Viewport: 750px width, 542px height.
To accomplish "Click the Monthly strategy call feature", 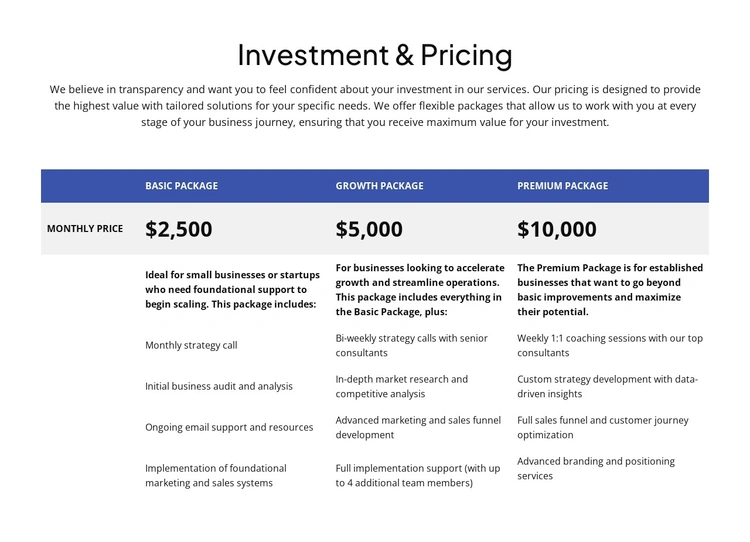I will [191, 346].
